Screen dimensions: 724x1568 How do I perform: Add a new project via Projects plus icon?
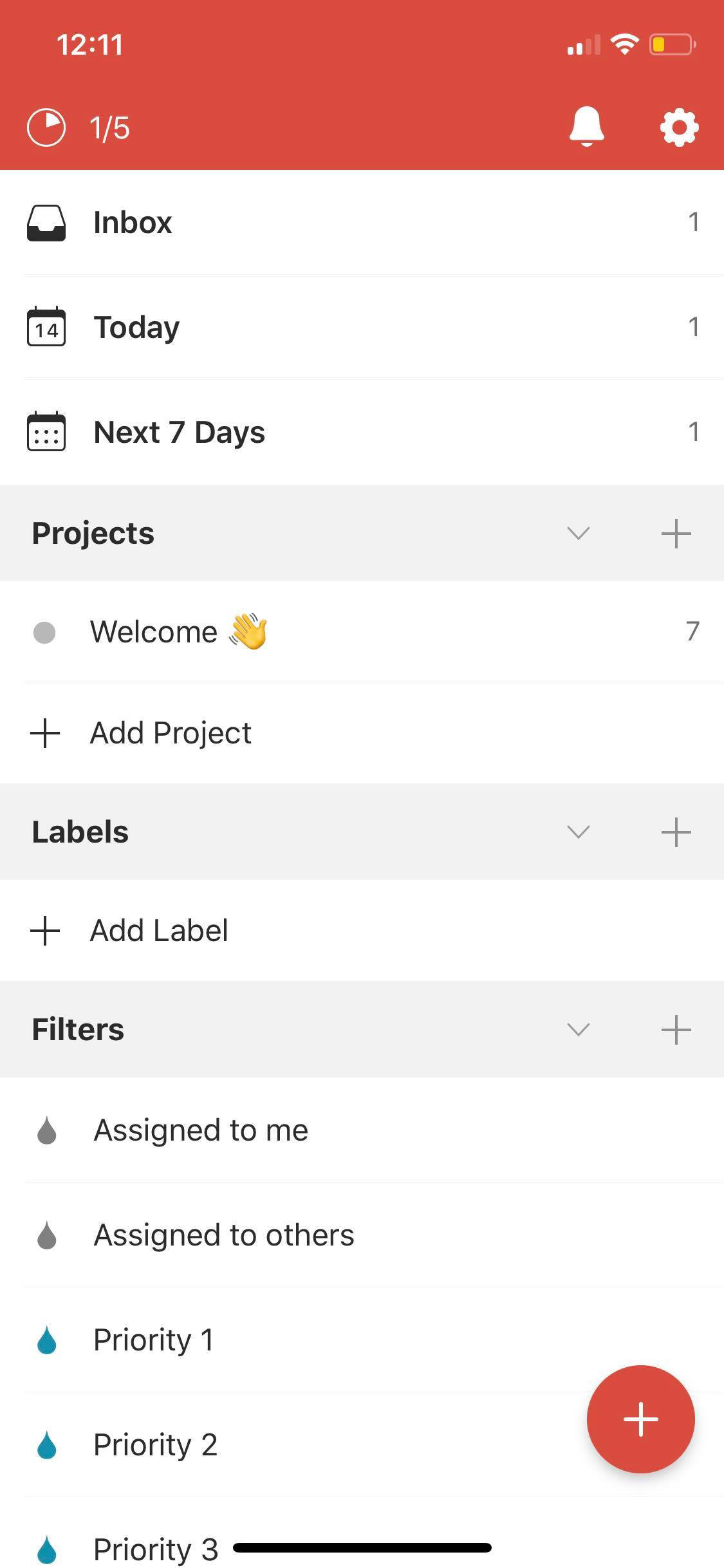coord(676,534)
